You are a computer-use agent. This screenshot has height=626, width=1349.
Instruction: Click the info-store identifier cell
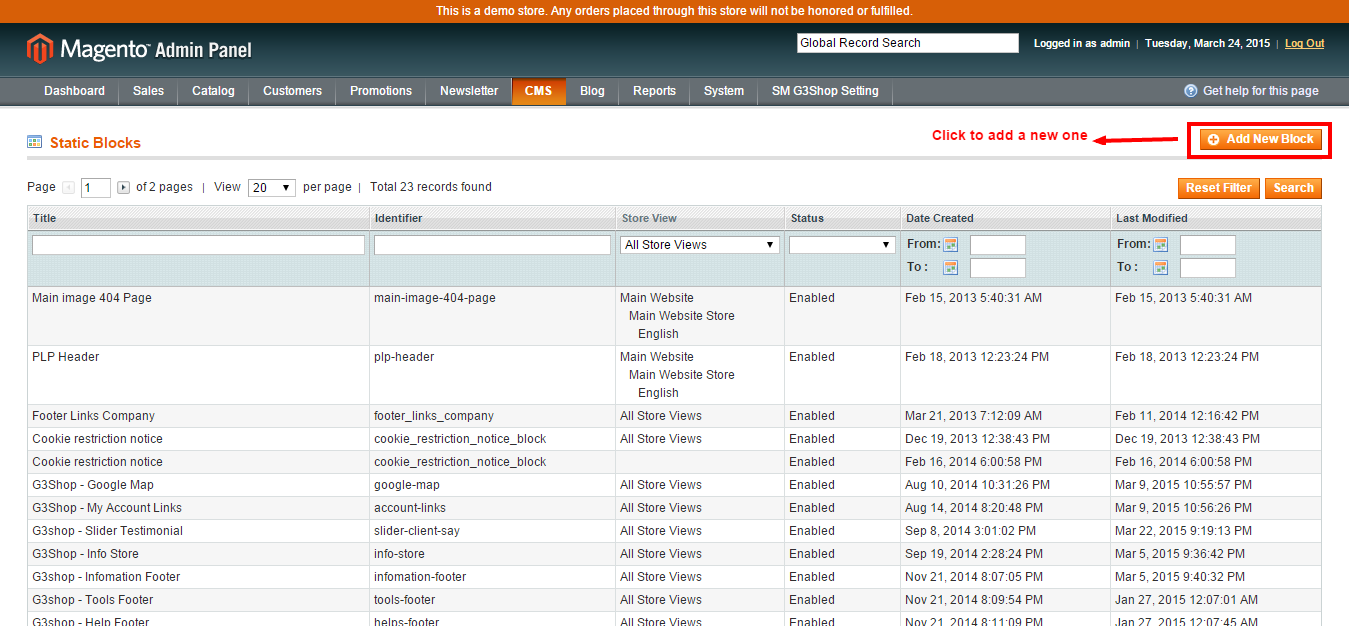pos(493,554)
